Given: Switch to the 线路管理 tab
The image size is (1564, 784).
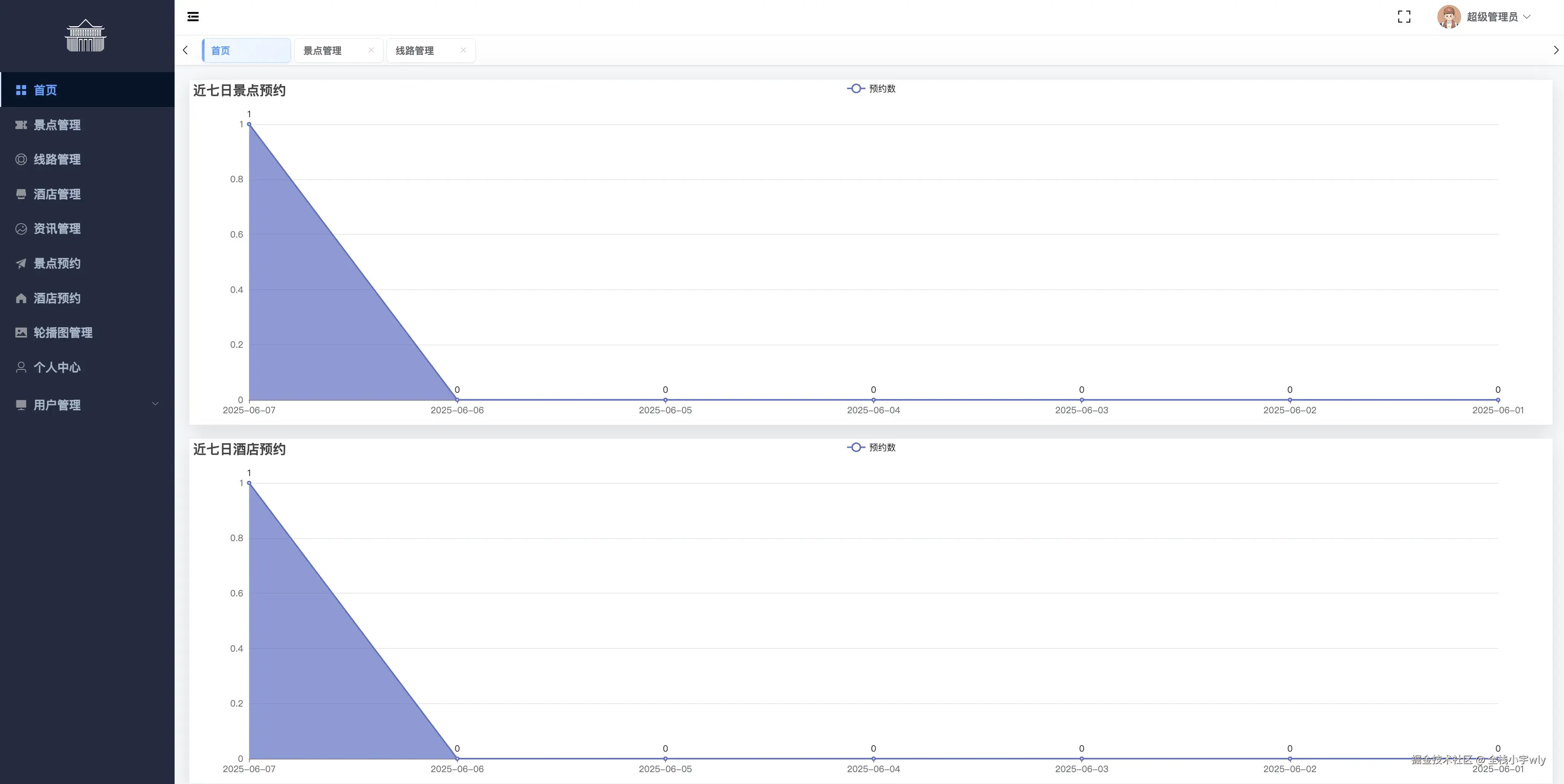Looking at the screenshot, I should point(415,50).
